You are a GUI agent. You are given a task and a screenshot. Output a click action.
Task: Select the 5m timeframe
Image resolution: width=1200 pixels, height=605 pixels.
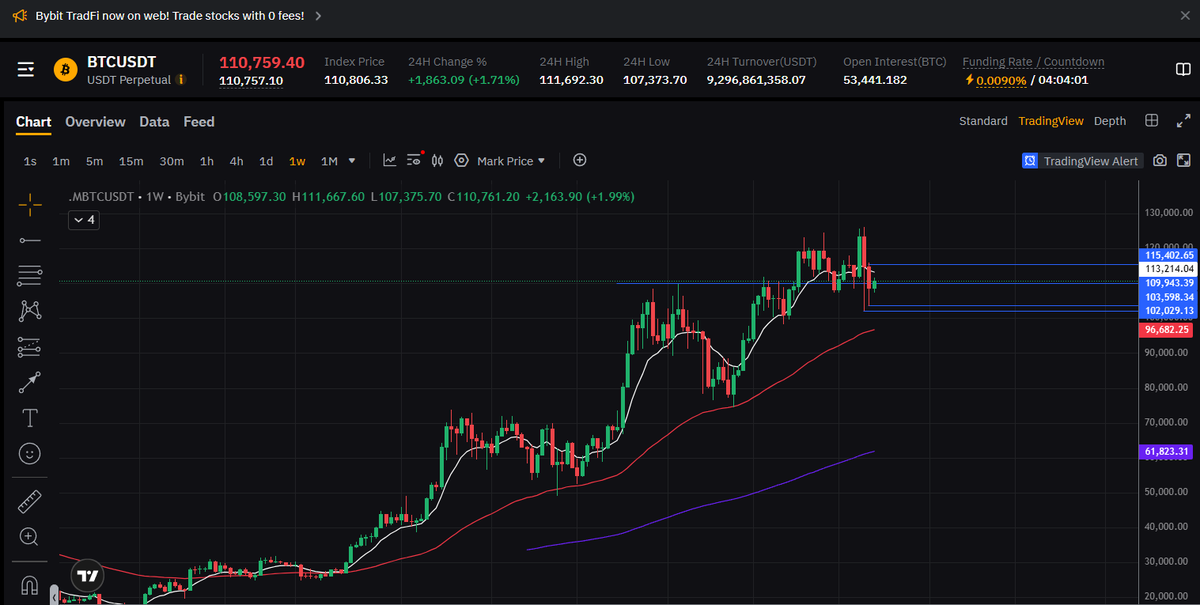94,161
